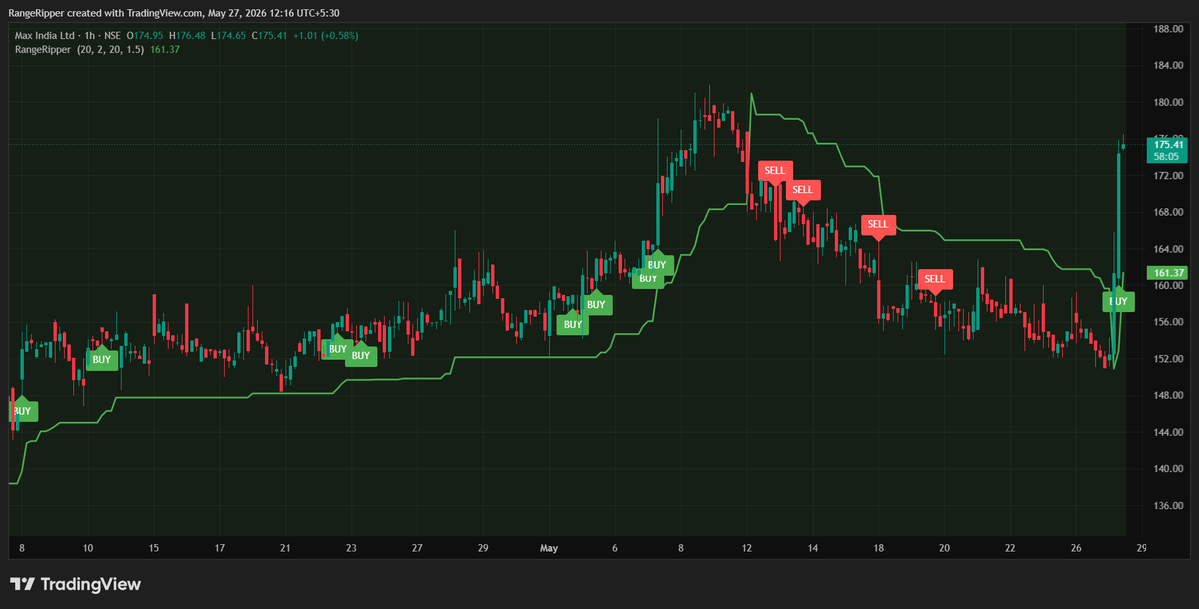
Task: Click the highest SELL signal label
Action: tap(775, 171)
